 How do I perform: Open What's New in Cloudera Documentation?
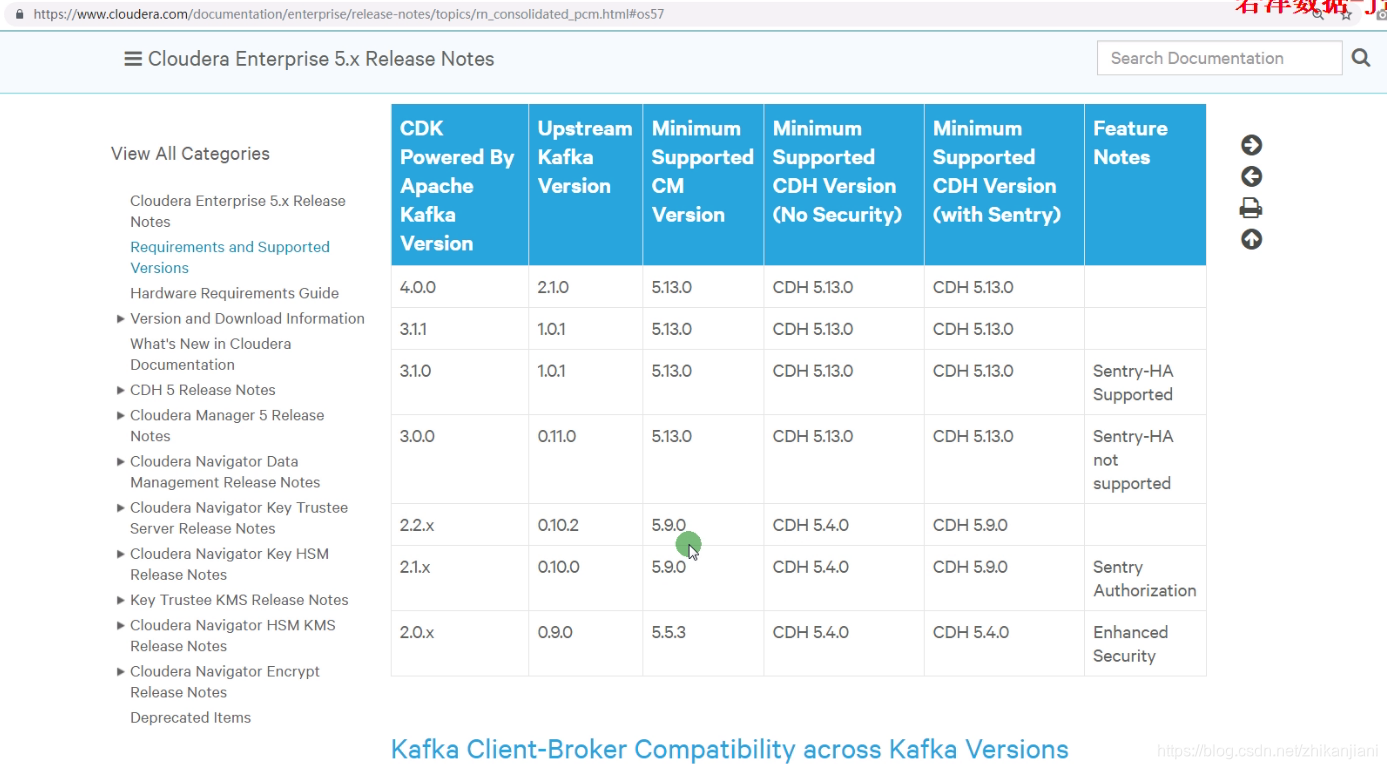pyautogui.click(x=210, y=354)
